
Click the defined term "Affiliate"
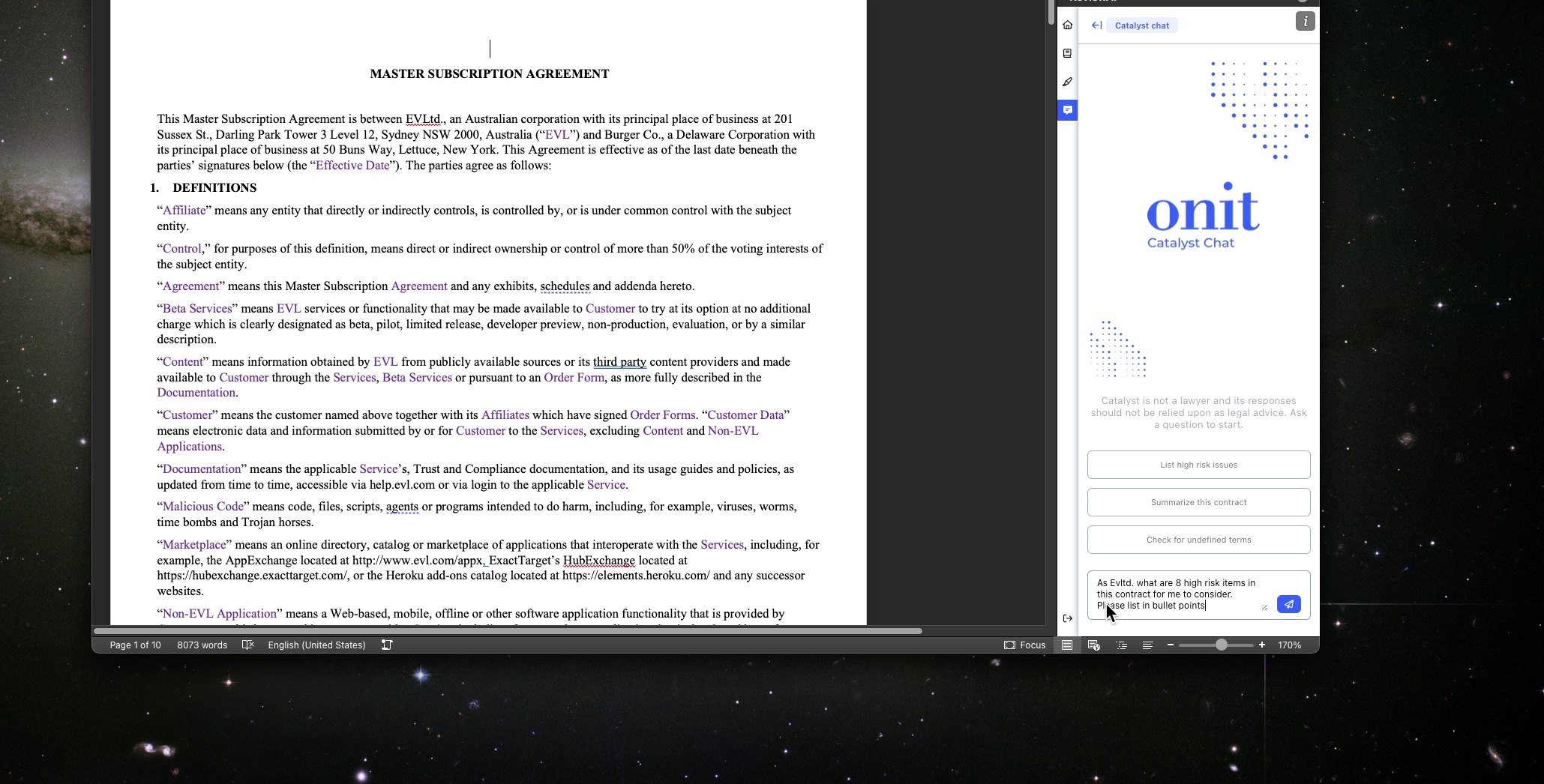184,211
